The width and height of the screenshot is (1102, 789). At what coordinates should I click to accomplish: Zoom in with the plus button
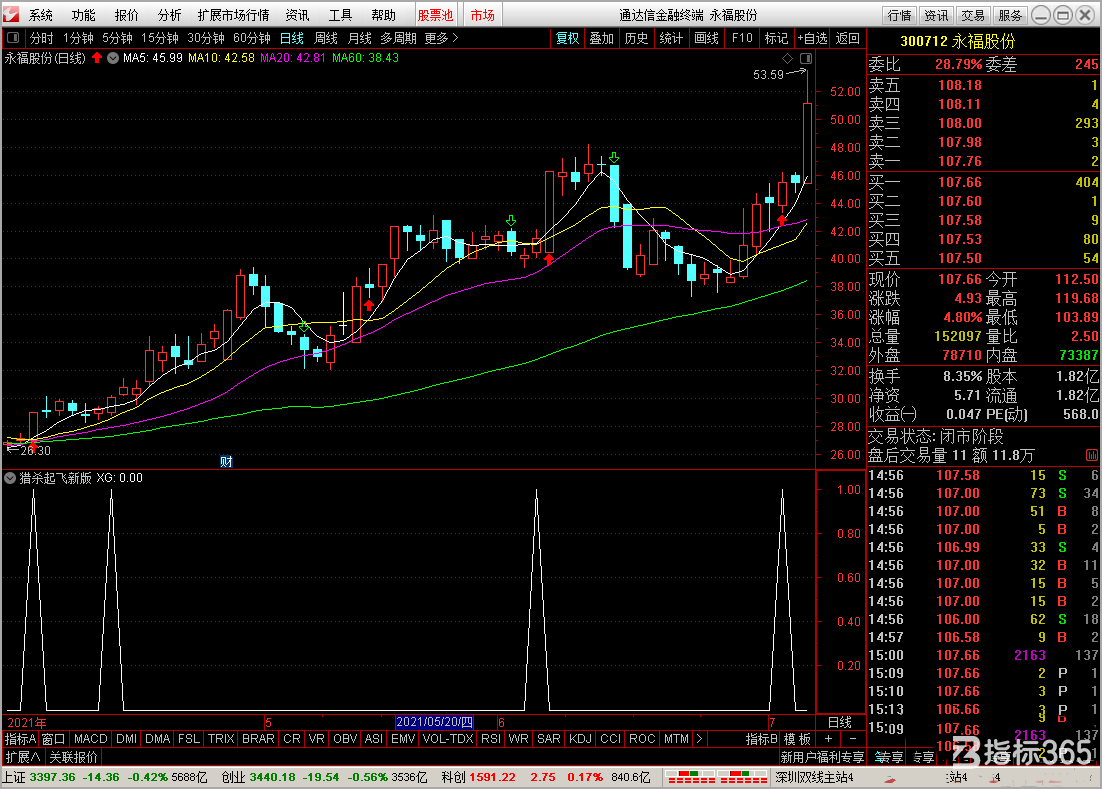pos(829,738)
